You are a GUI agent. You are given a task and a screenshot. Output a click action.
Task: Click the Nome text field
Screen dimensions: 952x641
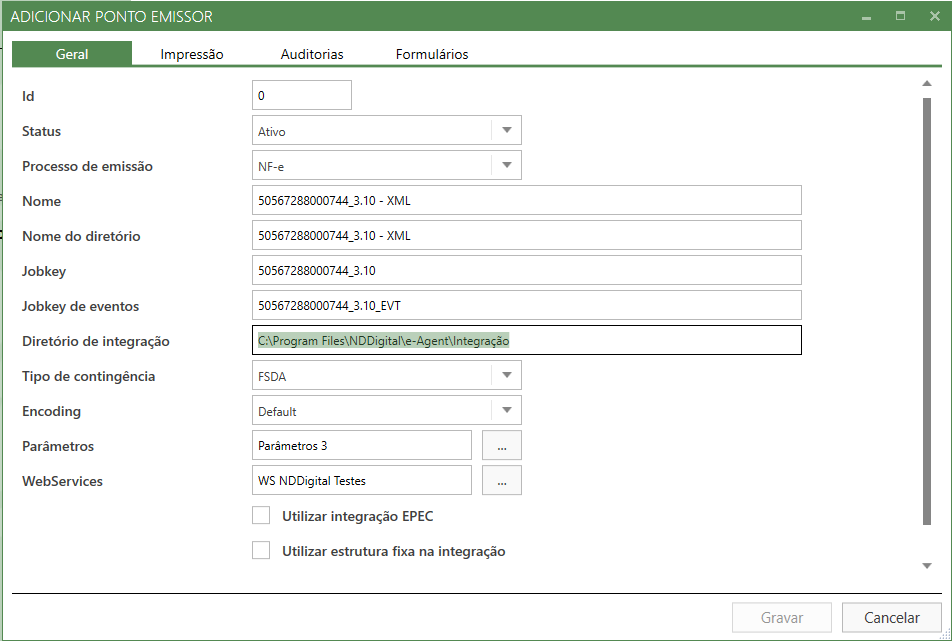pyautogui.click(x=527, y=201)
